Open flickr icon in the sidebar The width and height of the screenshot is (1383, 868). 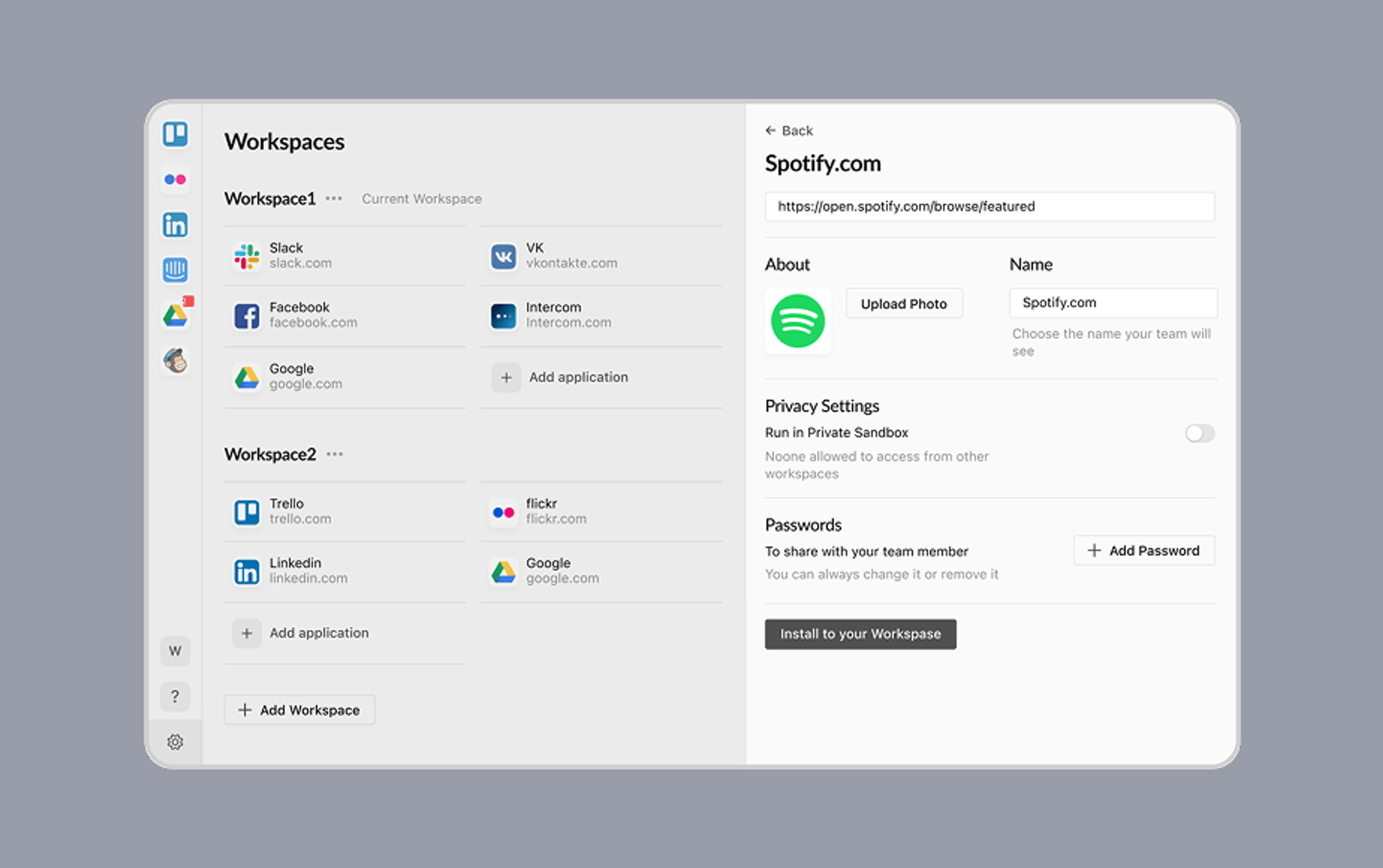pyautogui.click(x=175, y=180)
